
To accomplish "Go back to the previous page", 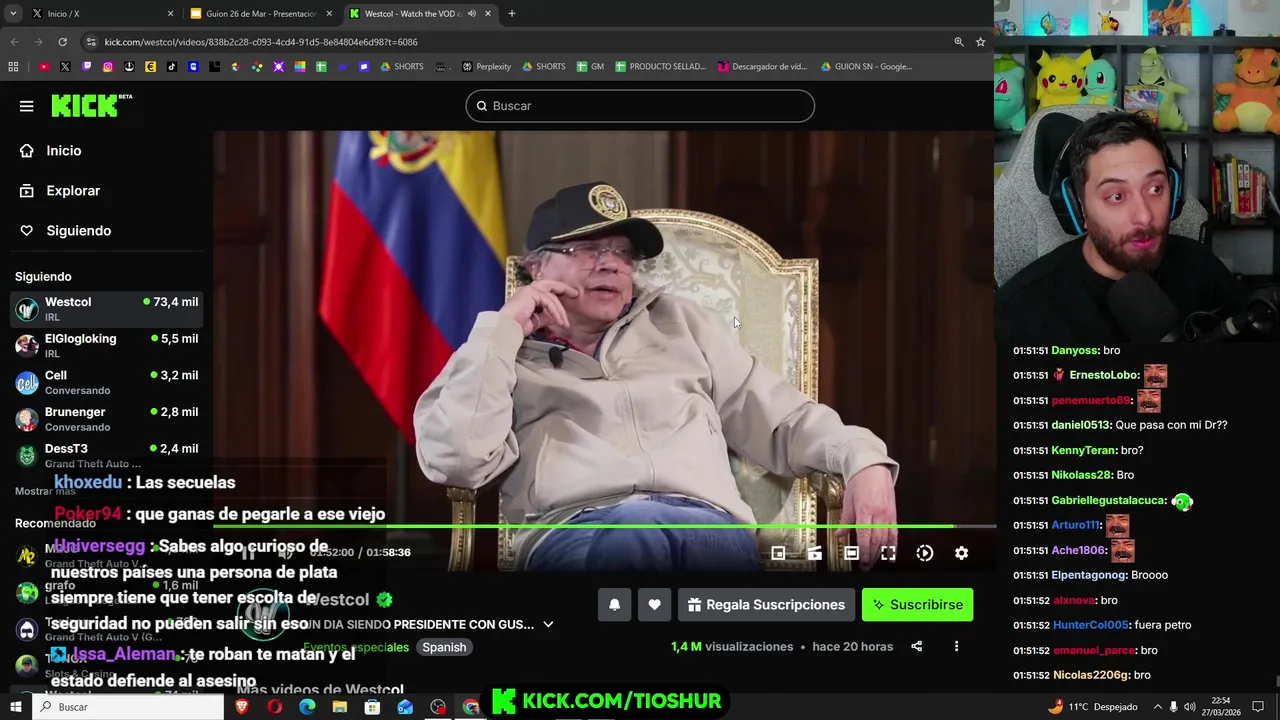I will point(14,42).
